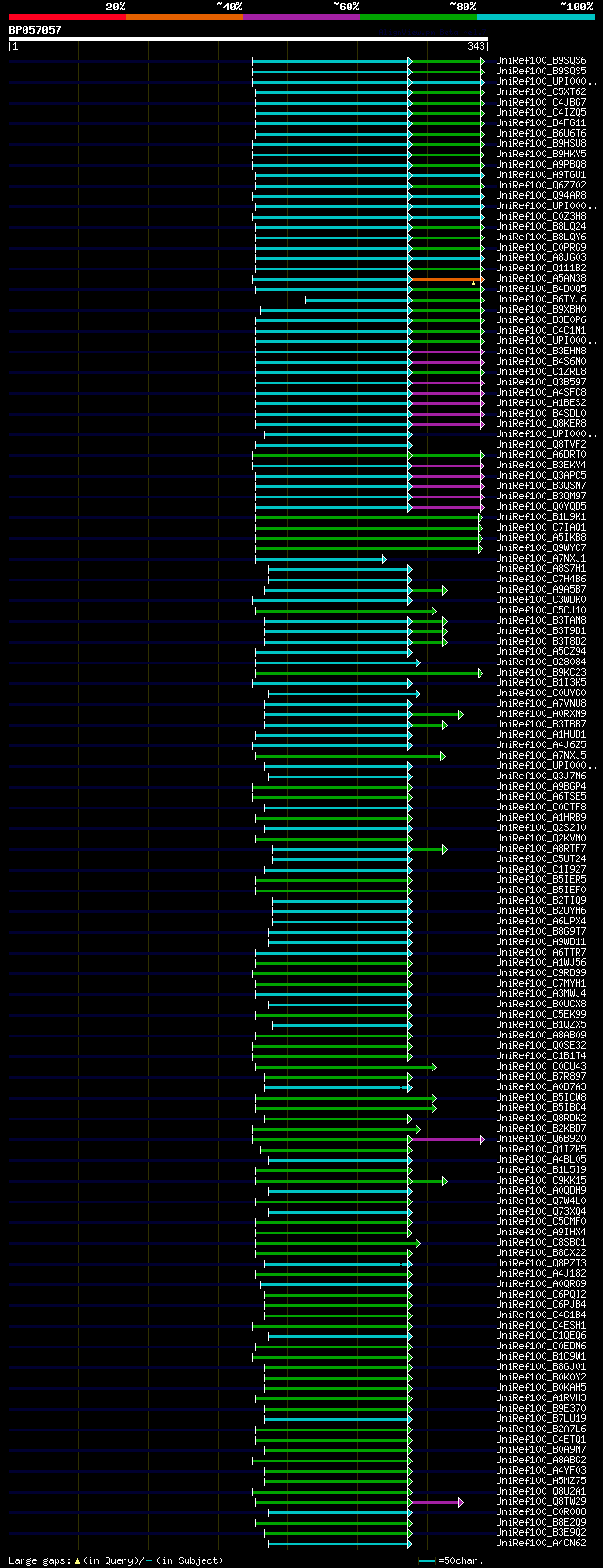Open hit UniRef100_A8RTF7

(x=541, y=848)
